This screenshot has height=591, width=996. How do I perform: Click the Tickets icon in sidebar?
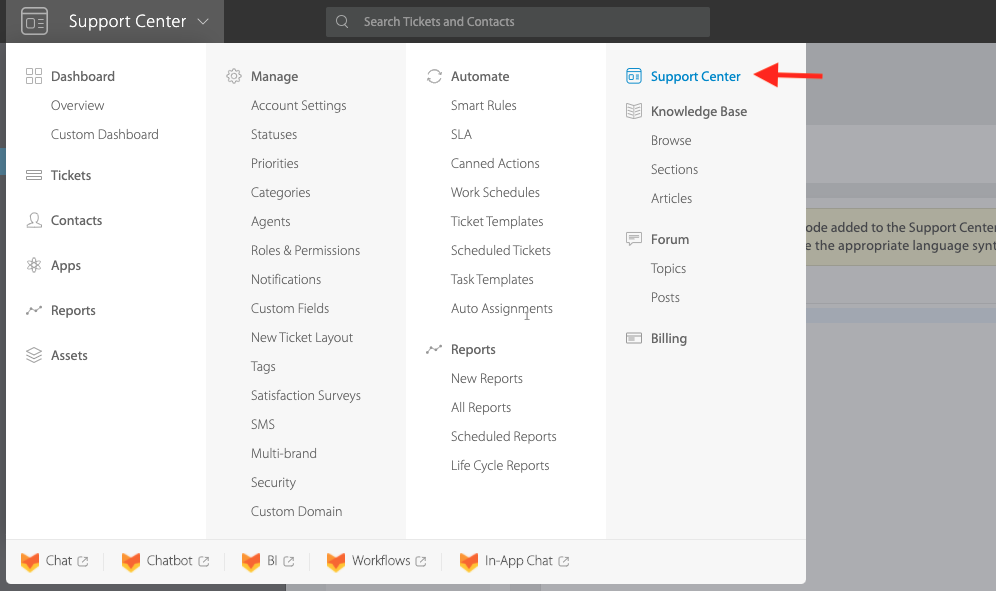point(34,175)
